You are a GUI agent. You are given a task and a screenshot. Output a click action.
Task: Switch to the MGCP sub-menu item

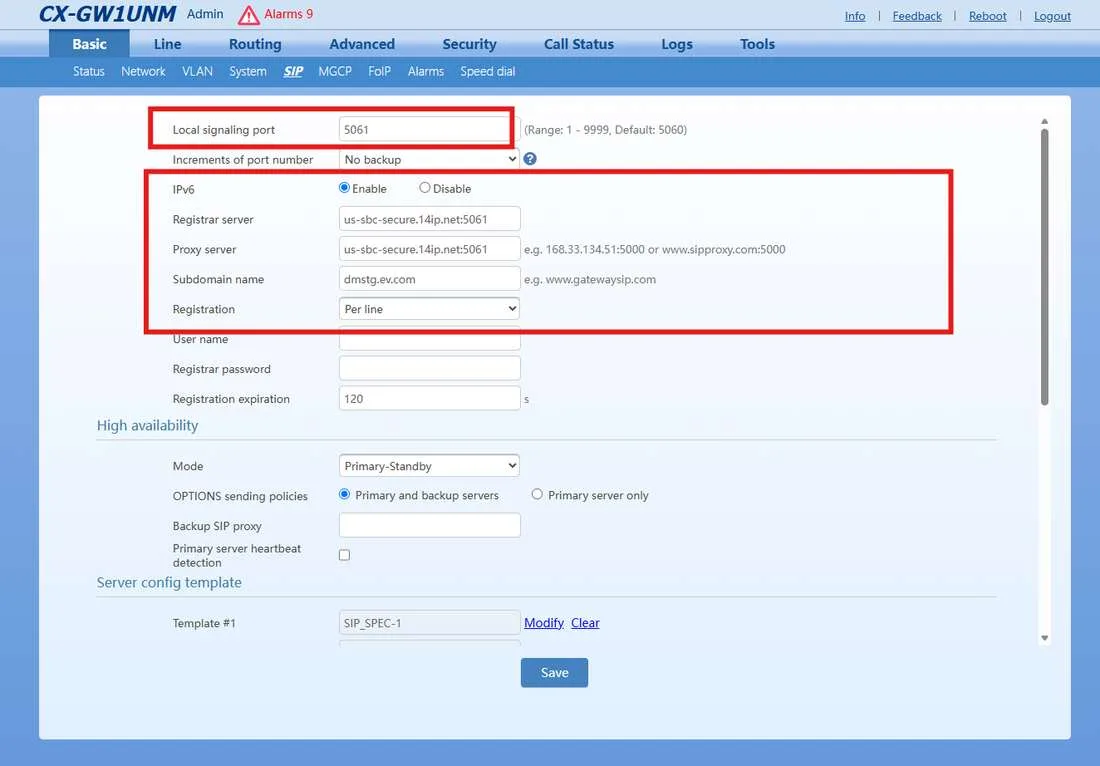click(x=335, y=72)
